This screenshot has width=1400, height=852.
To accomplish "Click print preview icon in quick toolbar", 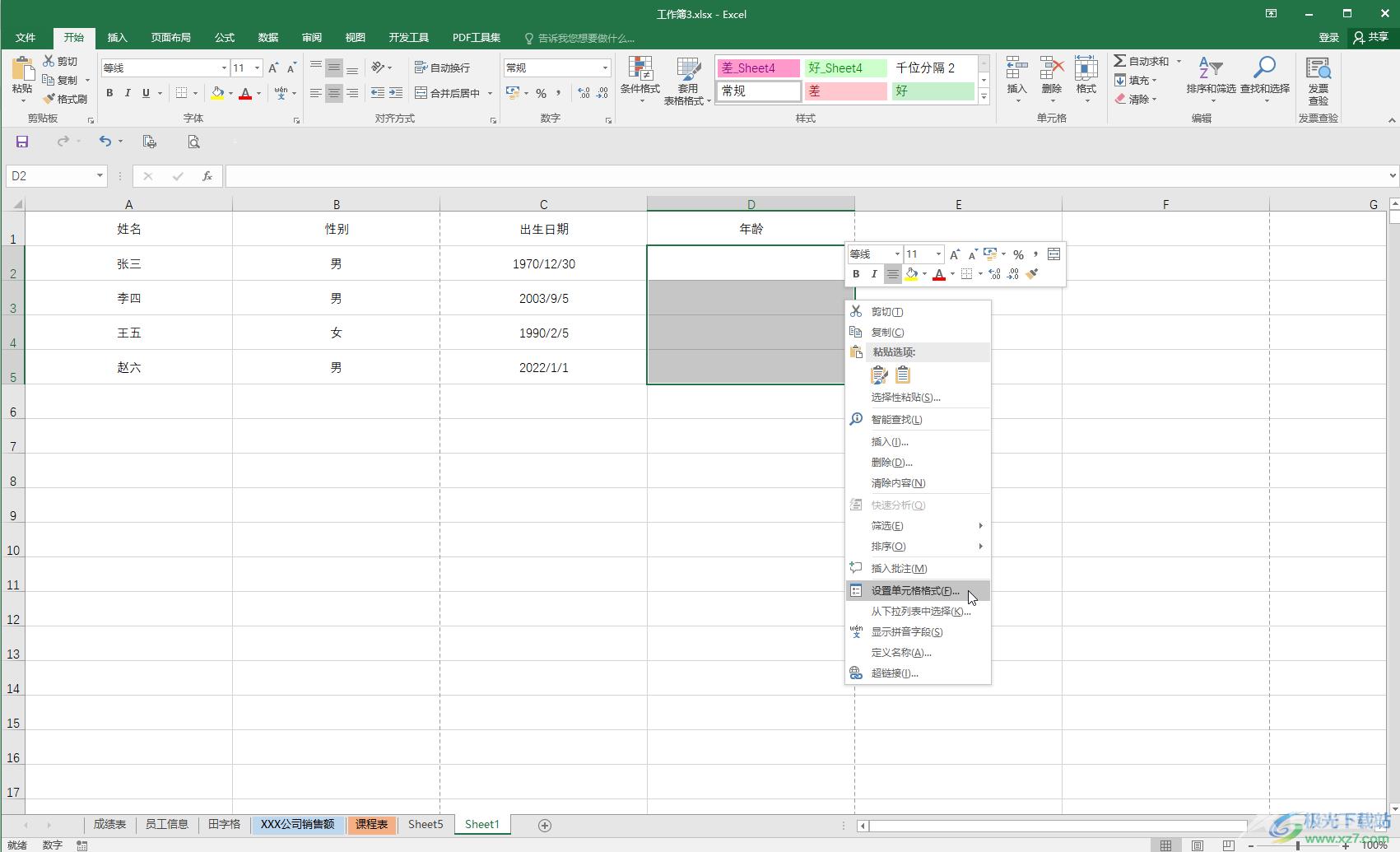I will tap(193, 142).
